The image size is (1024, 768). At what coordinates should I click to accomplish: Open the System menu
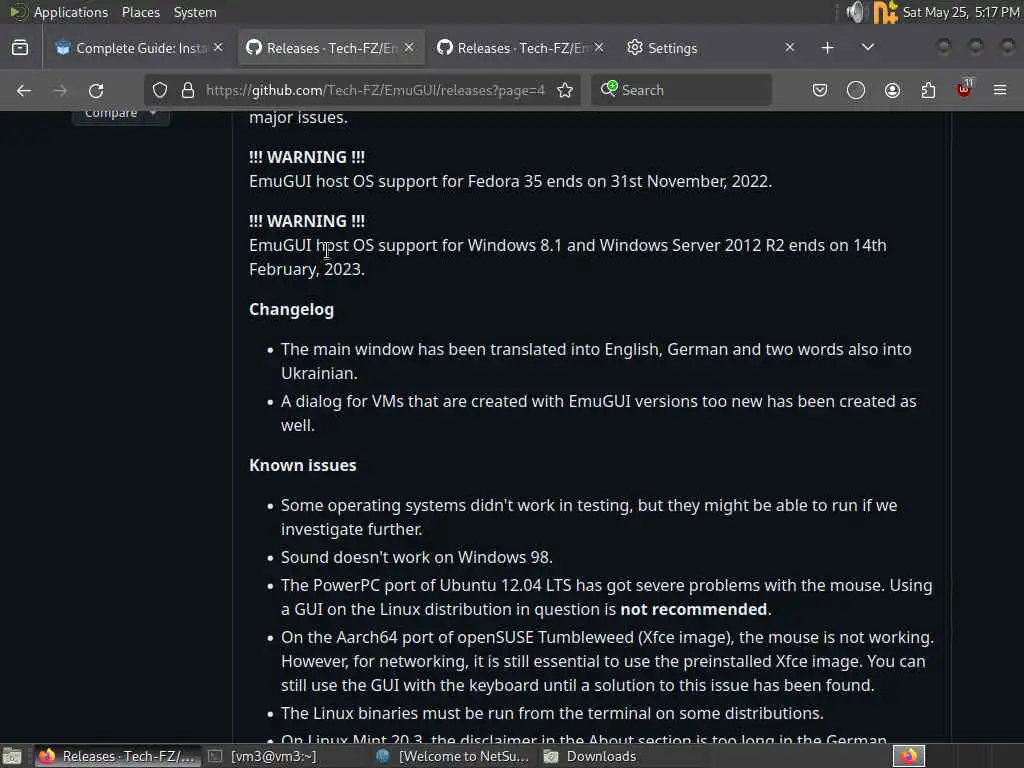195,12
